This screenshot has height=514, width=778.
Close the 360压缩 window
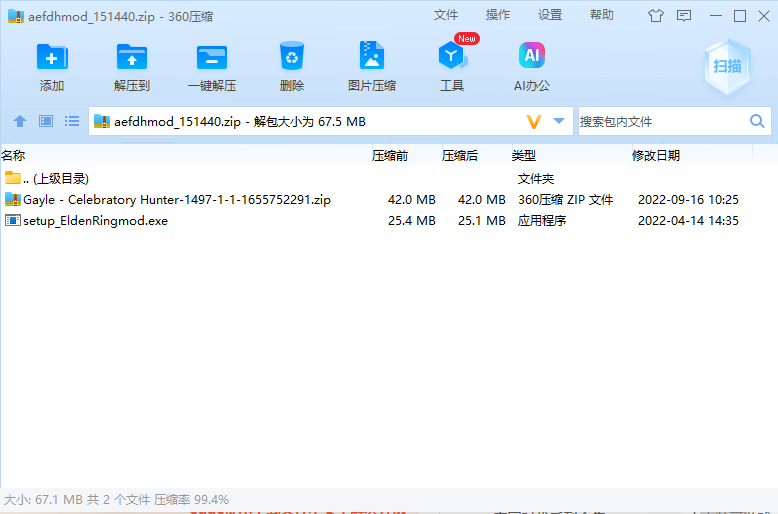(764, 16)
